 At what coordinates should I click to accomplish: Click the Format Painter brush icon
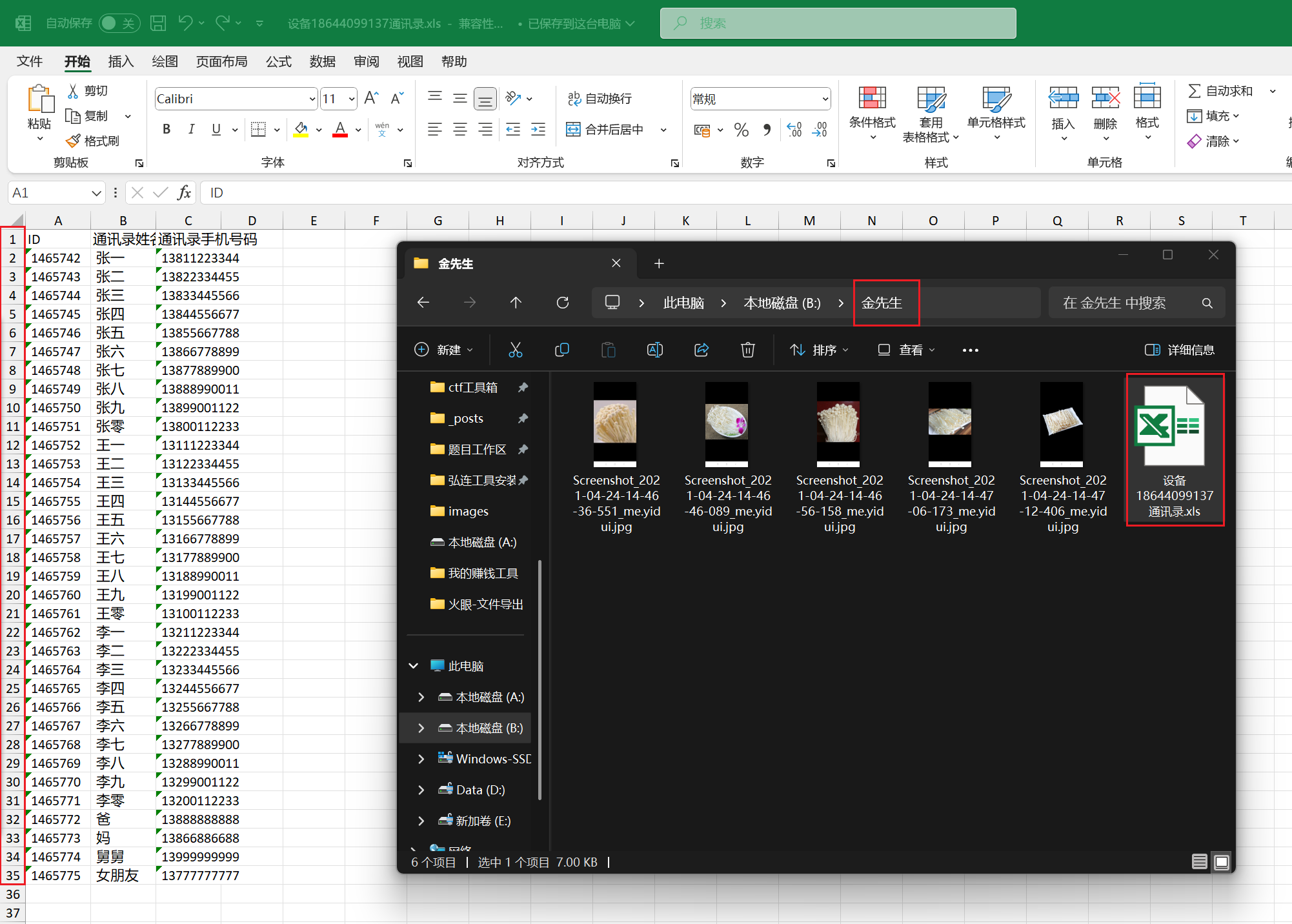pos(73,141)
